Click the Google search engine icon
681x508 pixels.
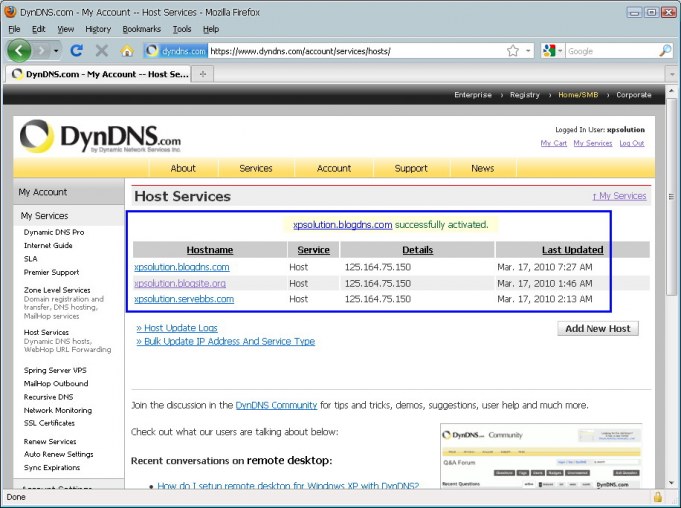point(549,51)
